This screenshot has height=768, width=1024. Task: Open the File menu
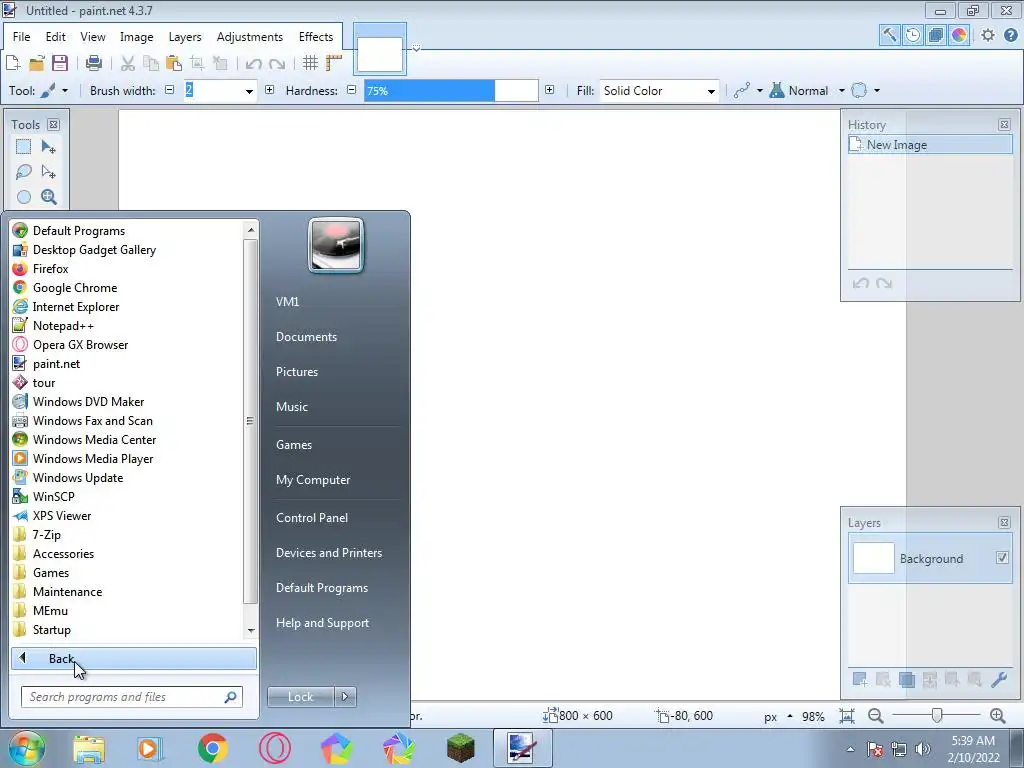[x=22, y=37]
